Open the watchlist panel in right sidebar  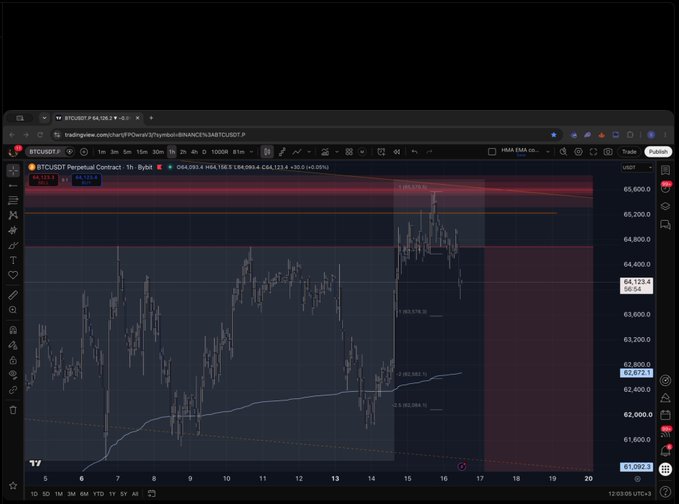point(666,170)
